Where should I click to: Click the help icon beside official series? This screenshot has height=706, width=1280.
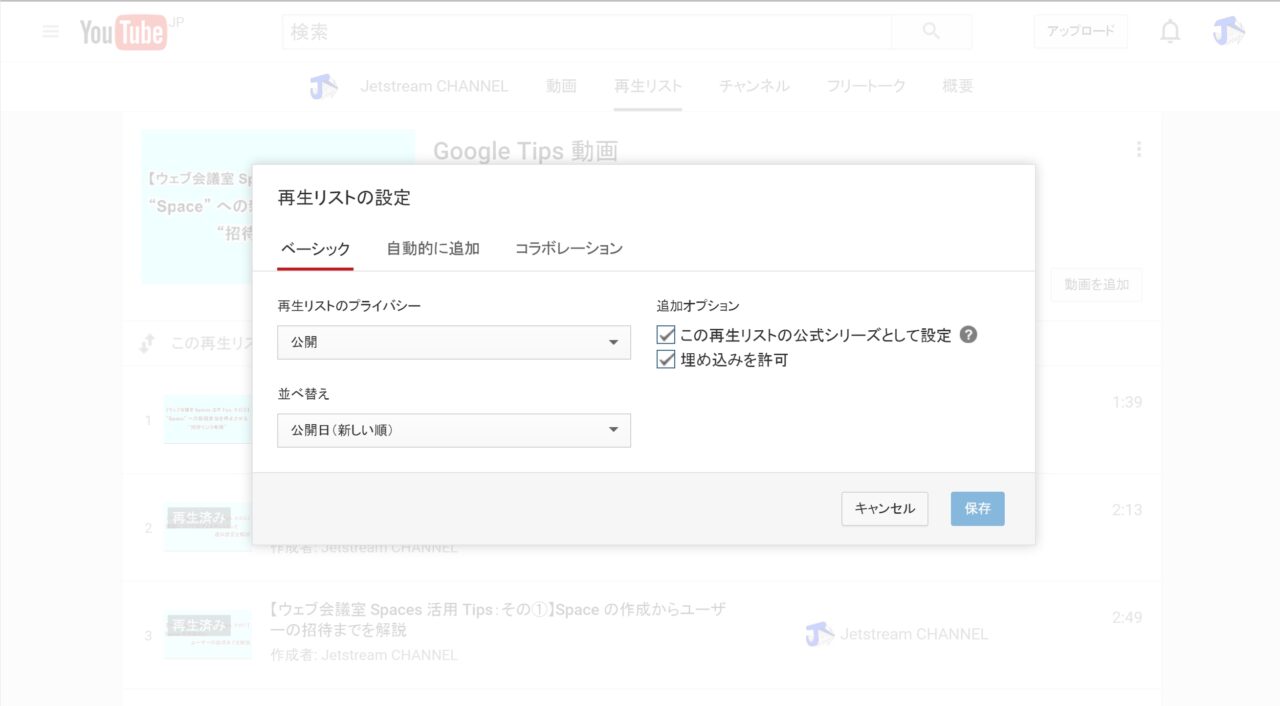pos(968,335)
